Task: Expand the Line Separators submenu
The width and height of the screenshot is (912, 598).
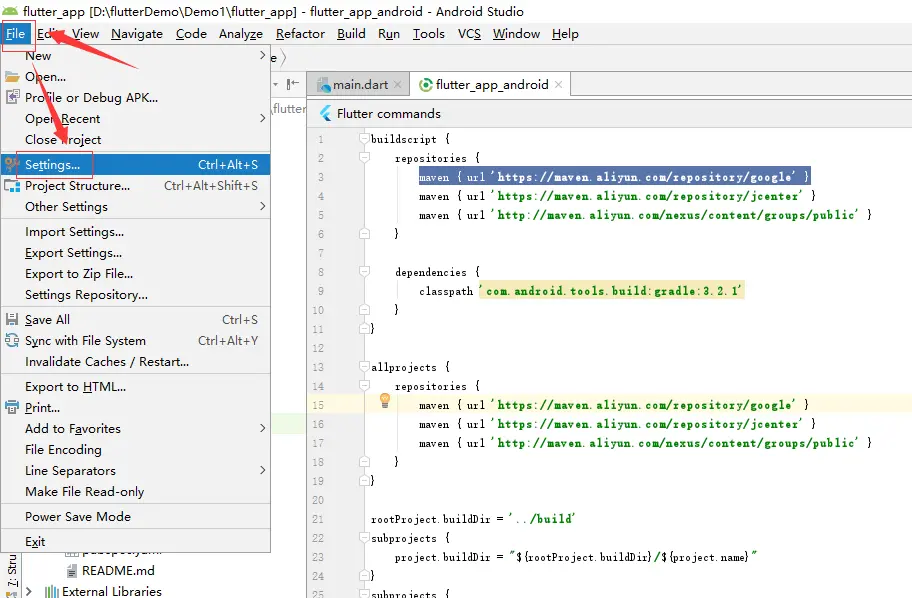Action: click(136, 471)
